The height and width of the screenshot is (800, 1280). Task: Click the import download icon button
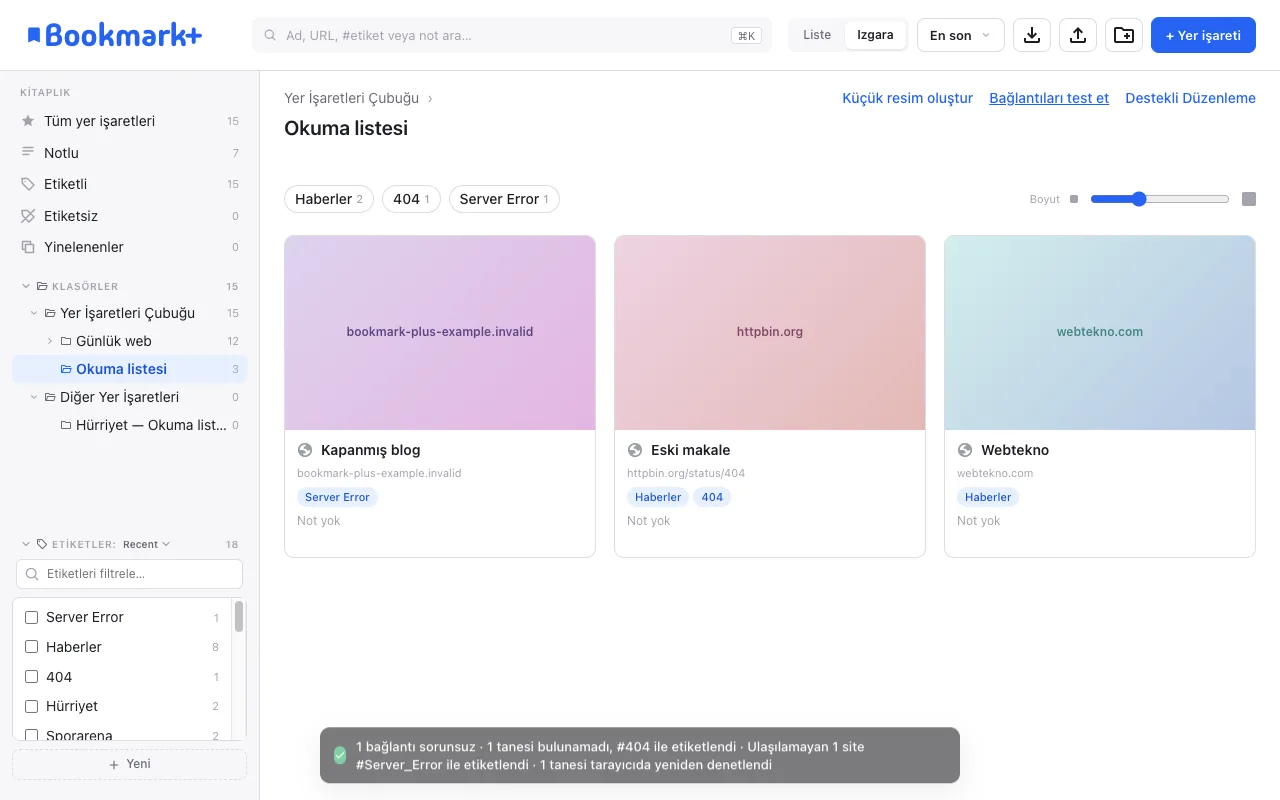(x=1032, y=35)
